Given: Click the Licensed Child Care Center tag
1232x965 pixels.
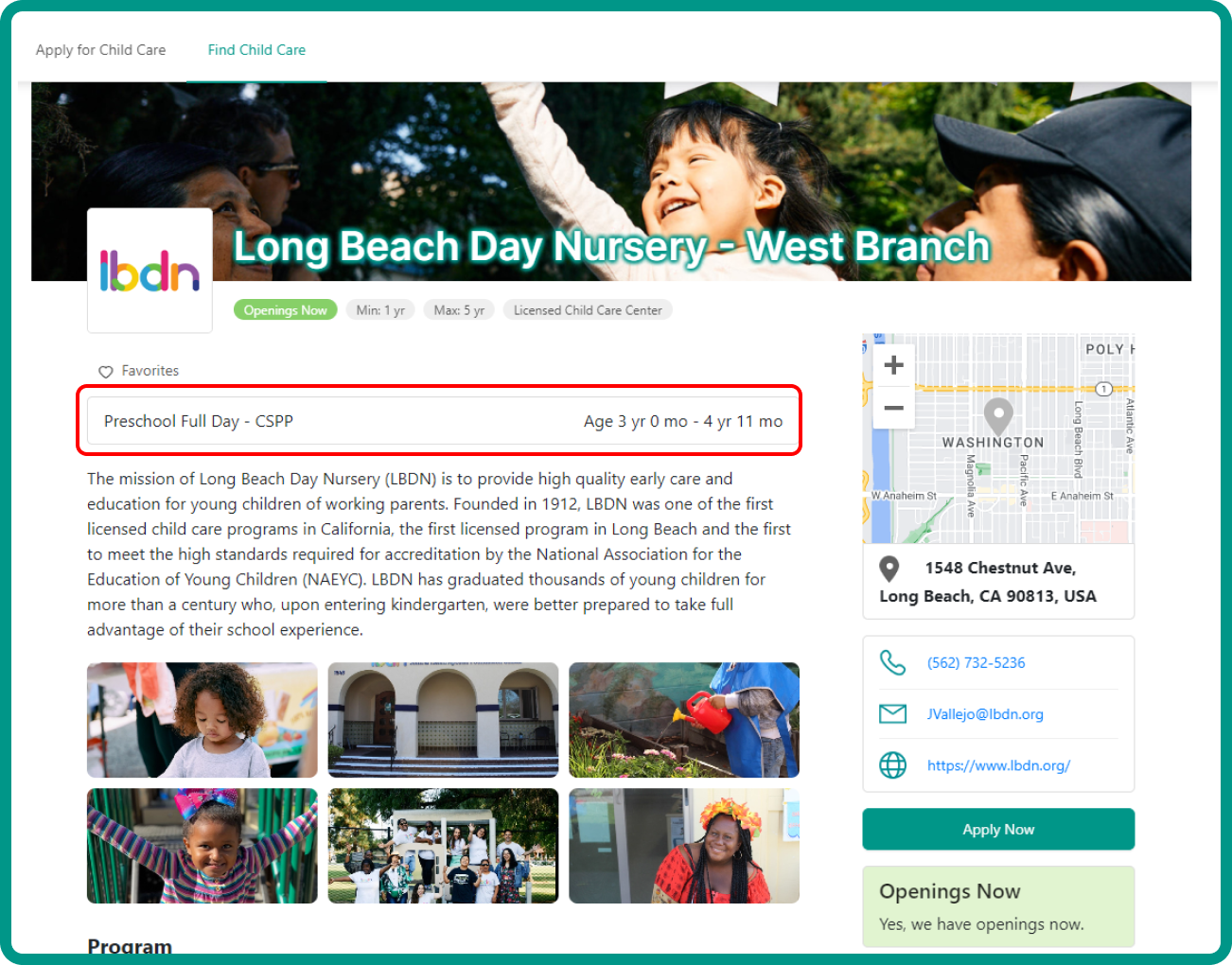Looking at the screenshot, I should tap(588, 310).
